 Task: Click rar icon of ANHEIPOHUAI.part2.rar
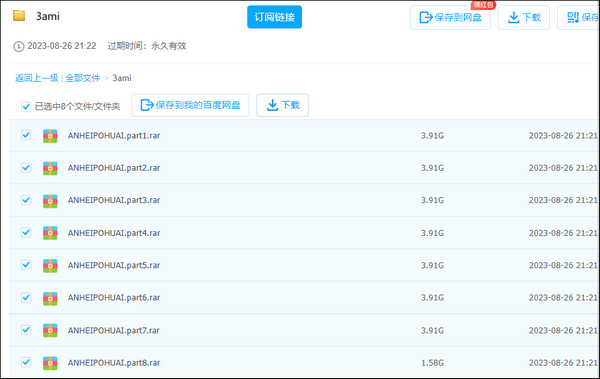50,168
